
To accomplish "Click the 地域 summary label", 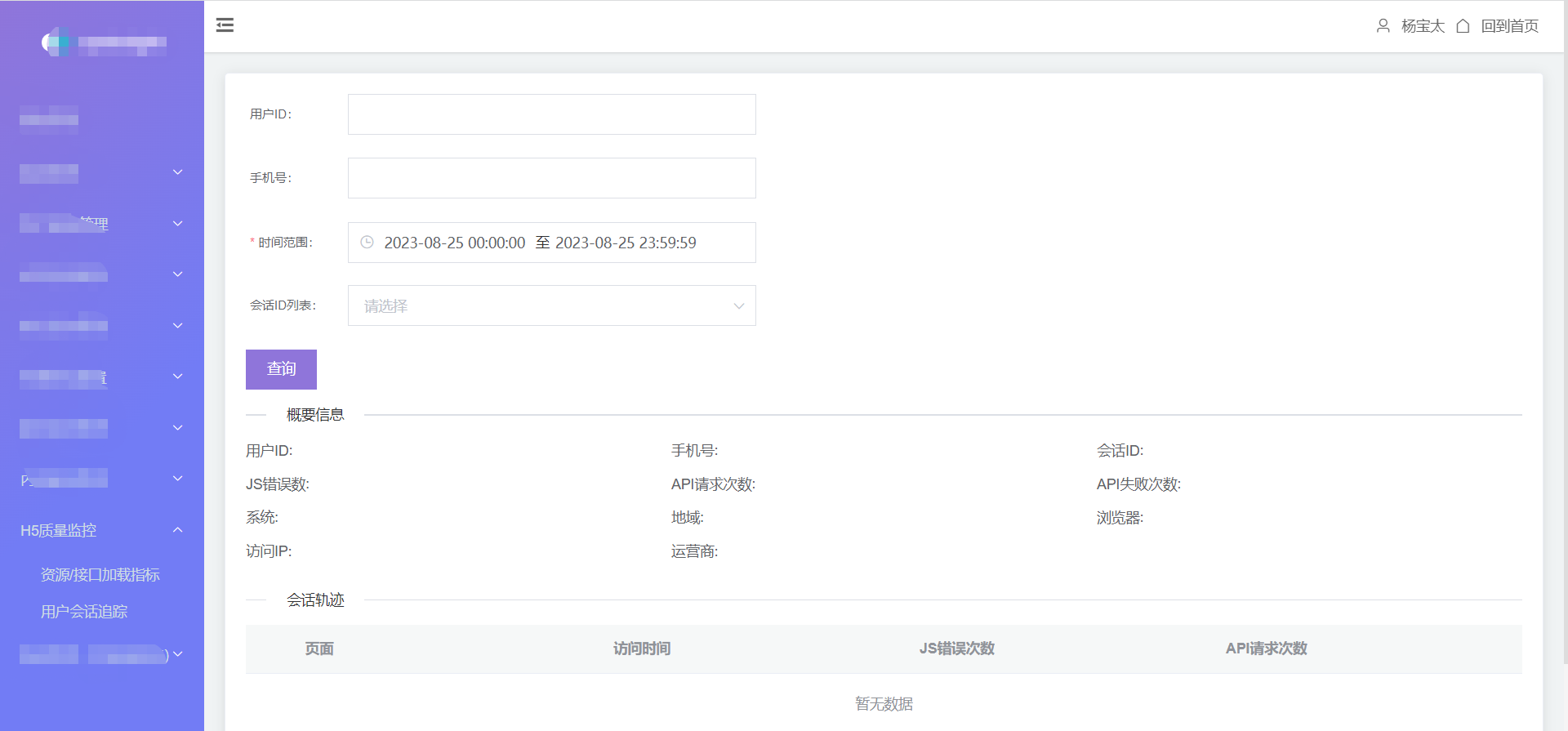I will [687, 518].
